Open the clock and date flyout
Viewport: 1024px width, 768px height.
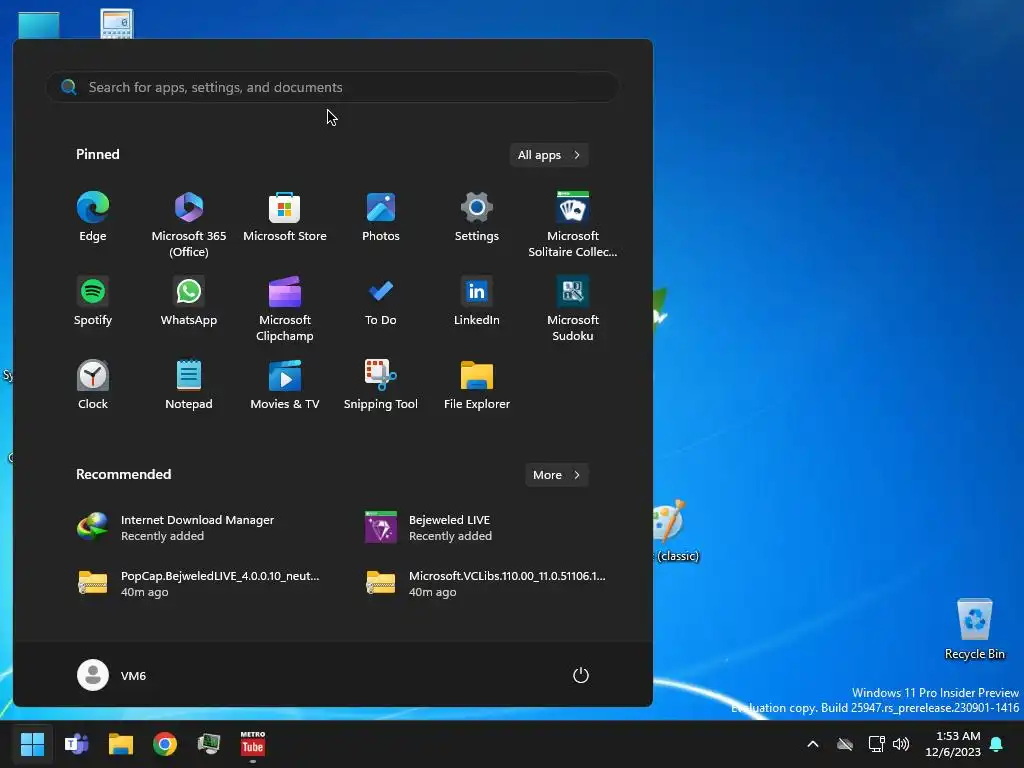pyautogui.click(x=953, y=744)
